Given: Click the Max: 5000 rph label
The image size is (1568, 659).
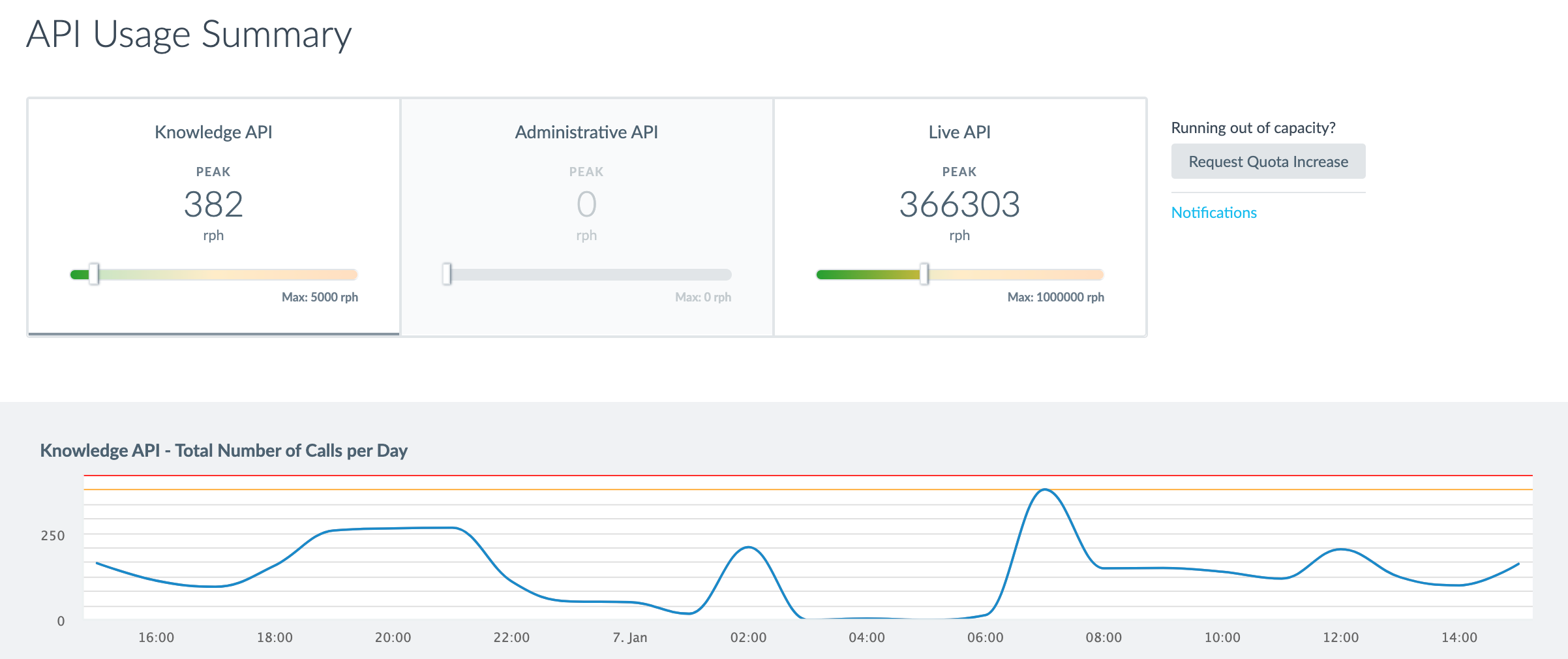Looking at the screenshot, I should pos(320,297).
